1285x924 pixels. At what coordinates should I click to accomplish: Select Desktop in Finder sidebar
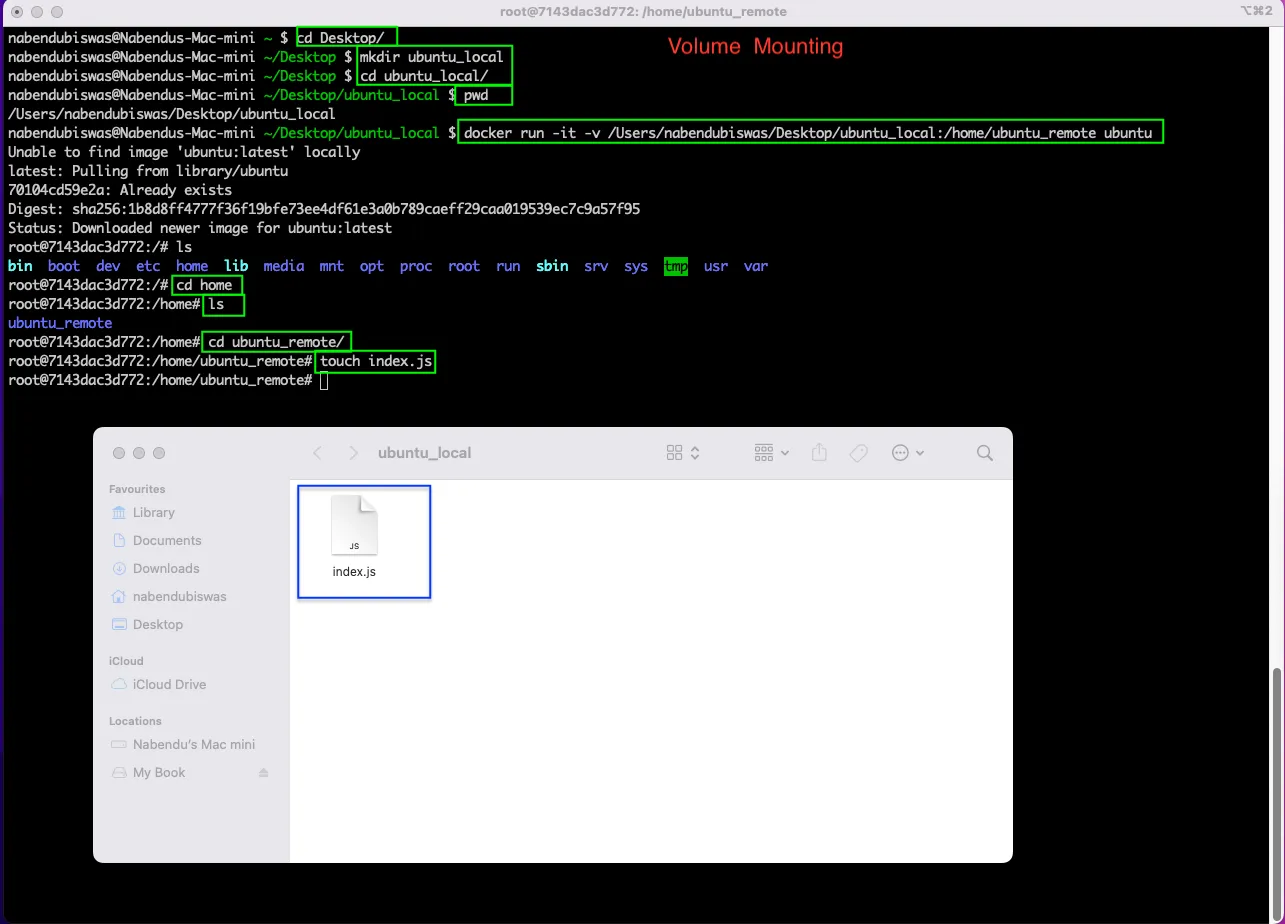click(158, 624)
